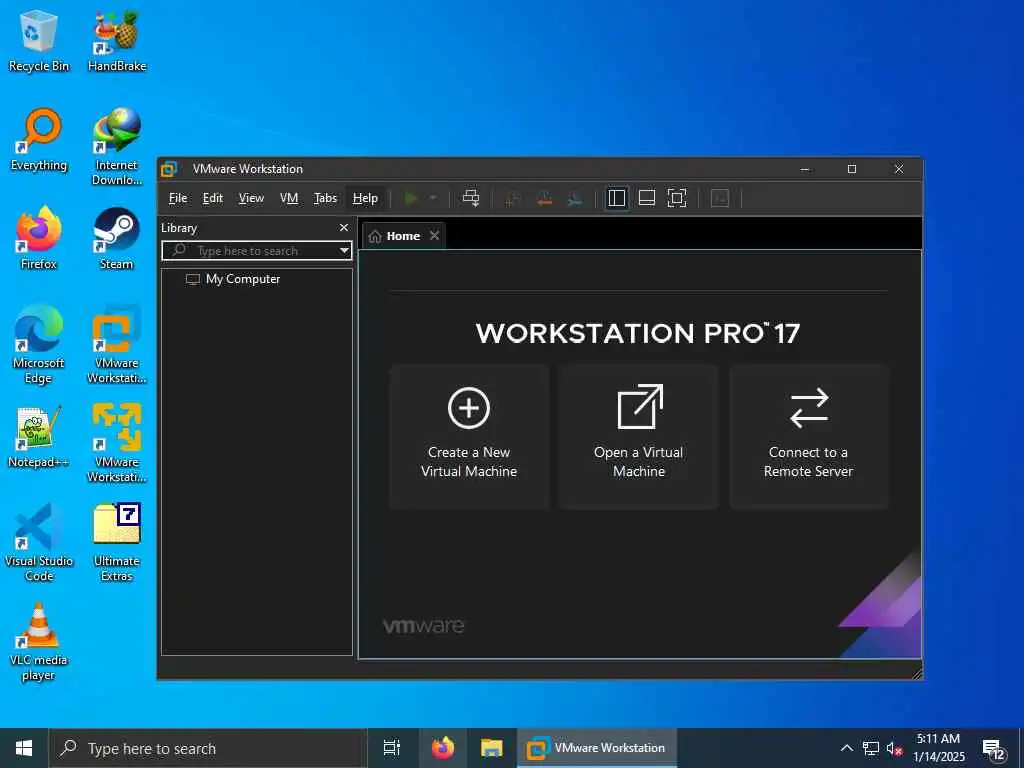1024x768 pixels.
Task: Select the VLC media player desktop icon
Action: point(39,642)
